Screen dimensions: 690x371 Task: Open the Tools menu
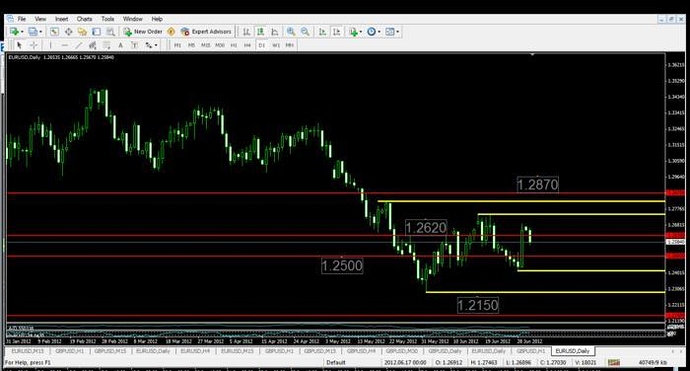point(107,19)
